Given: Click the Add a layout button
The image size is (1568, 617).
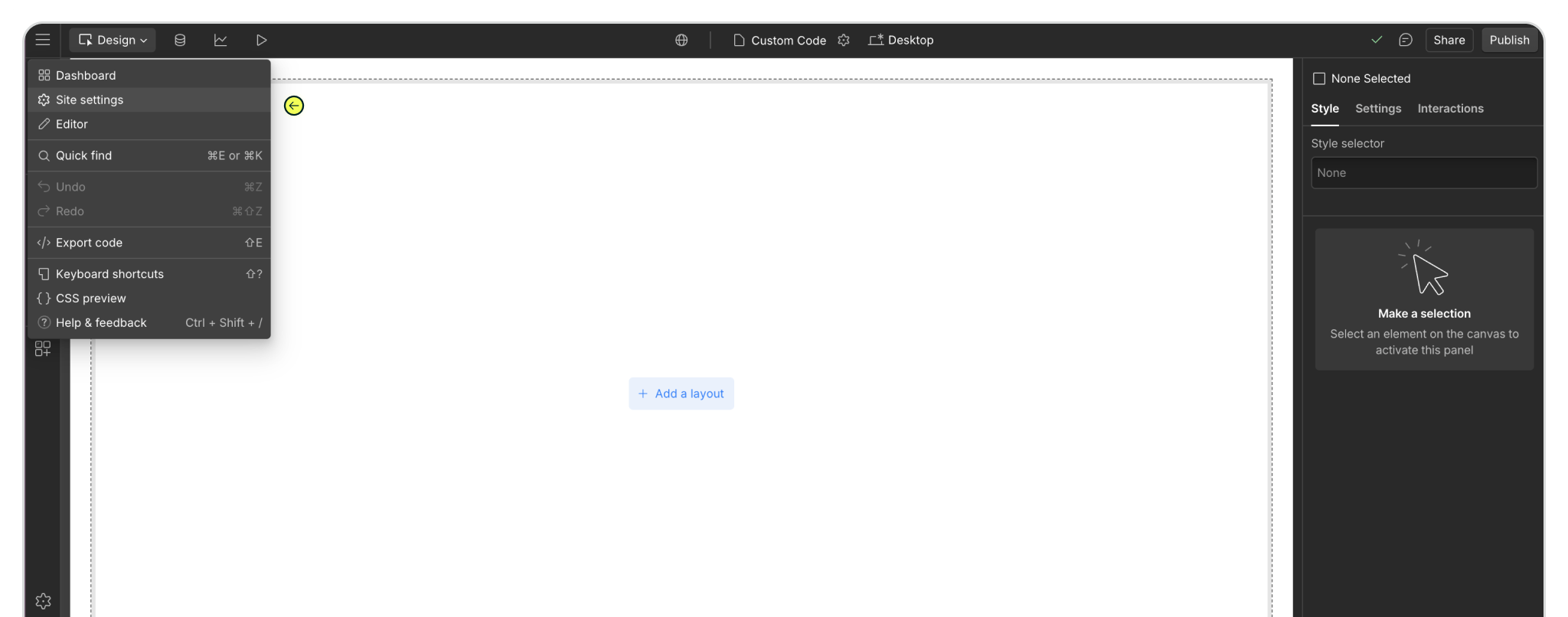Looking at the screenshot, I should click(681, 393).
